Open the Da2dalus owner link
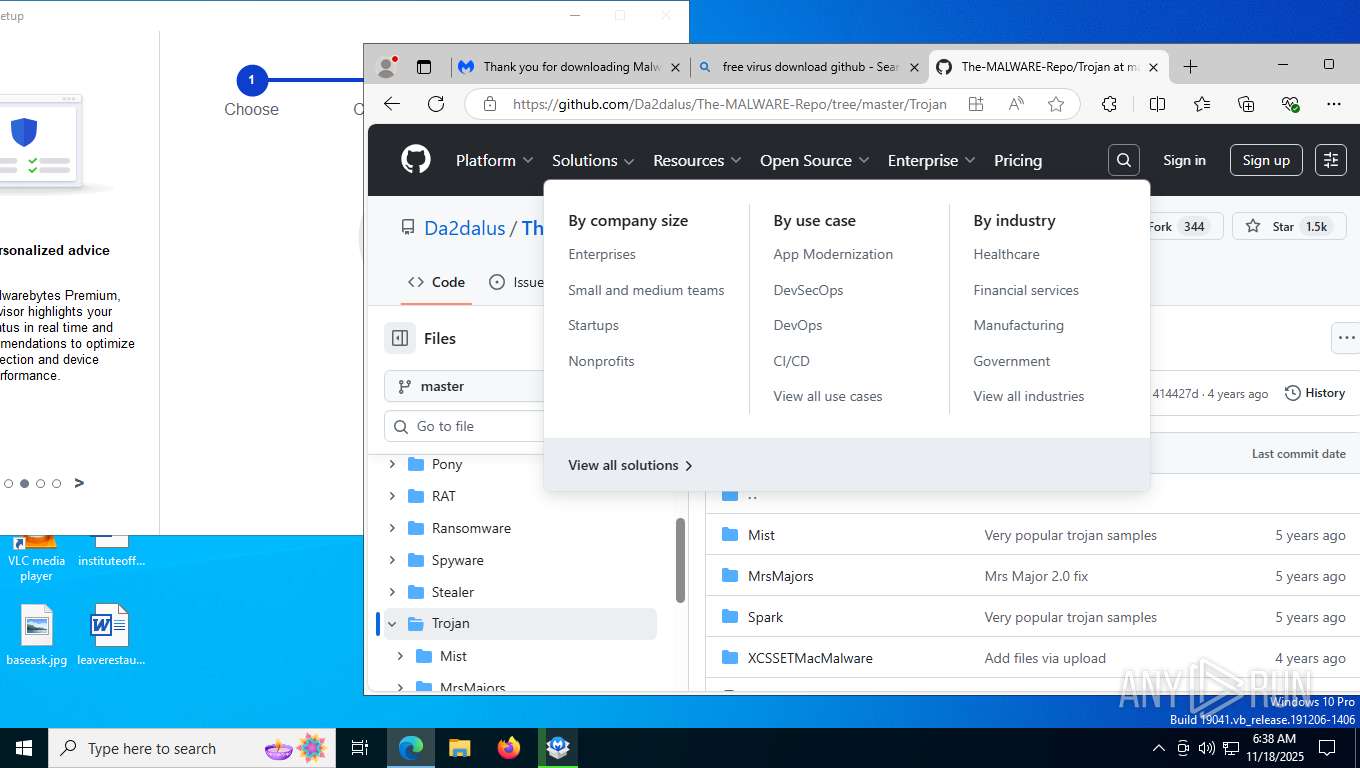The width and height of the screenshot is (1360, 768). (465, 228)
